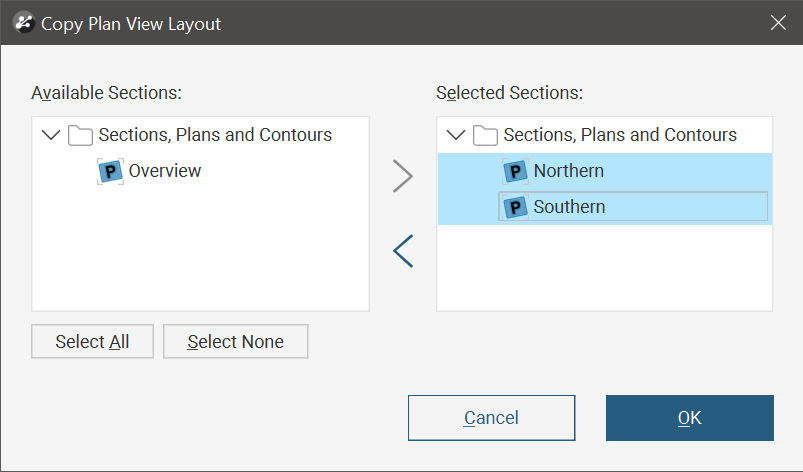Confirm with the OK button
This screenshot has height=472, width=803.
(x=689, y=418)
